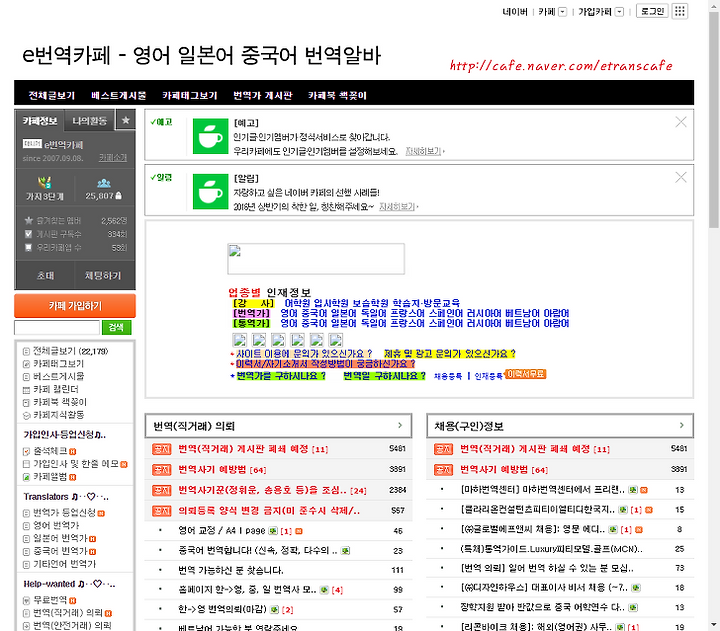Open the 가입카페 dropdown arrow
This screenshot has height=631, width=720.
click(619, 11)
